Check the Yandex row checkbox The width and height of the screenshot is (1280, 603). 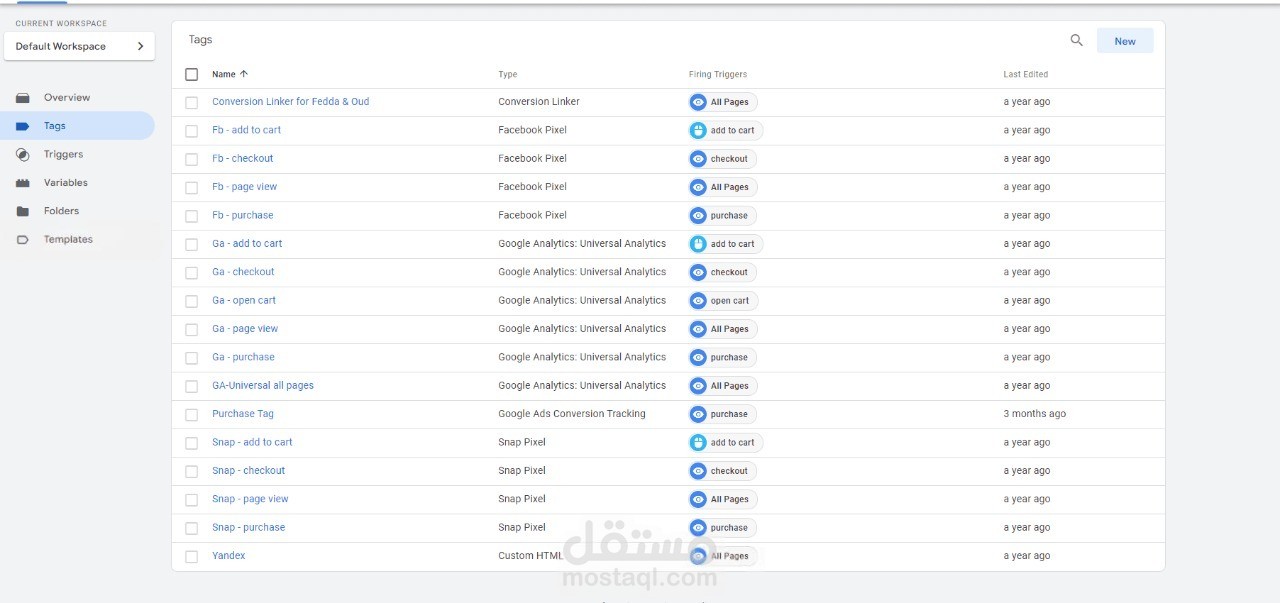[x=192, y=556]
